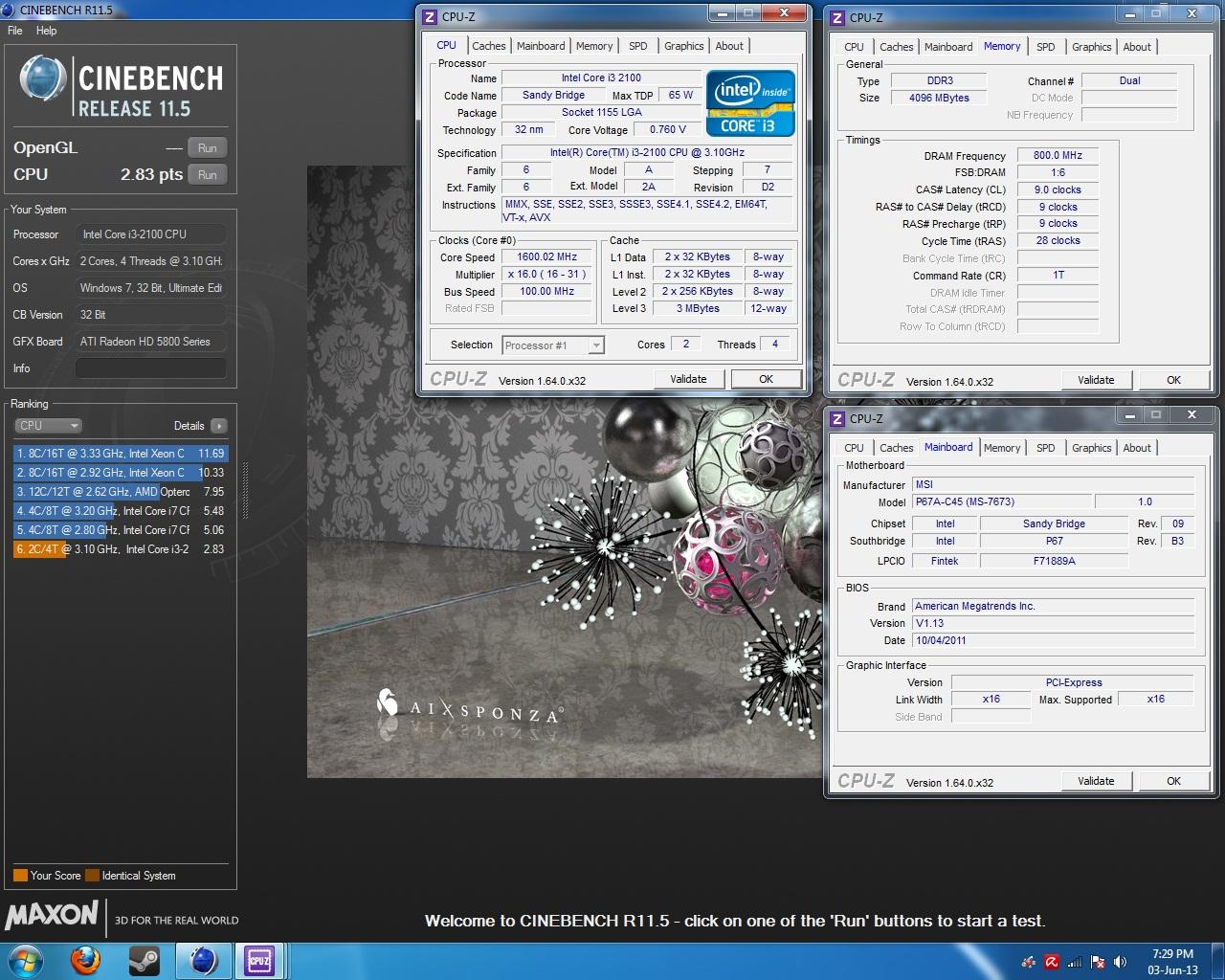Open the Cinebench File menu
1225x980 pixels.
point(14,31)
